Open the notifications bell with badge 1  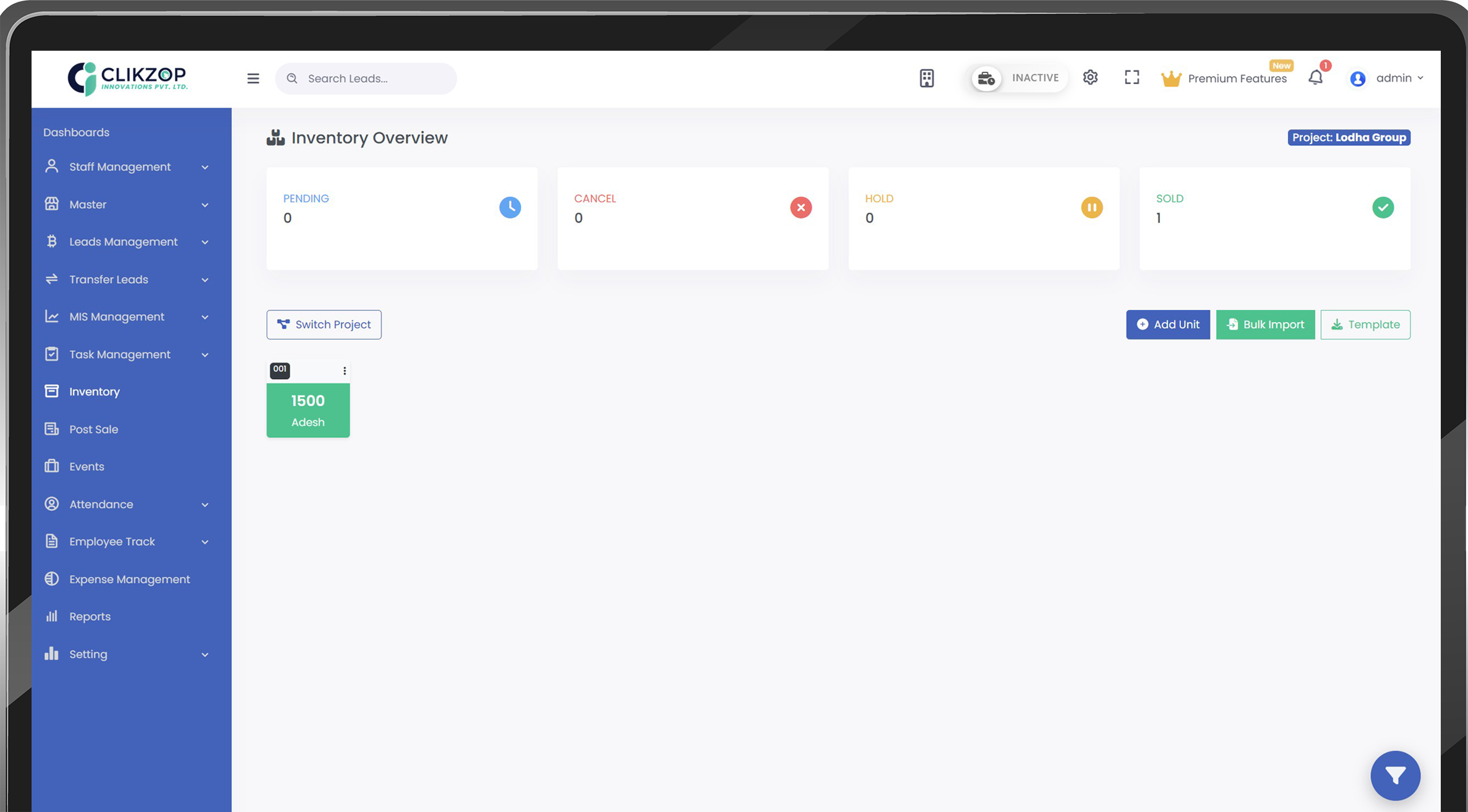tap(1315, 77)
